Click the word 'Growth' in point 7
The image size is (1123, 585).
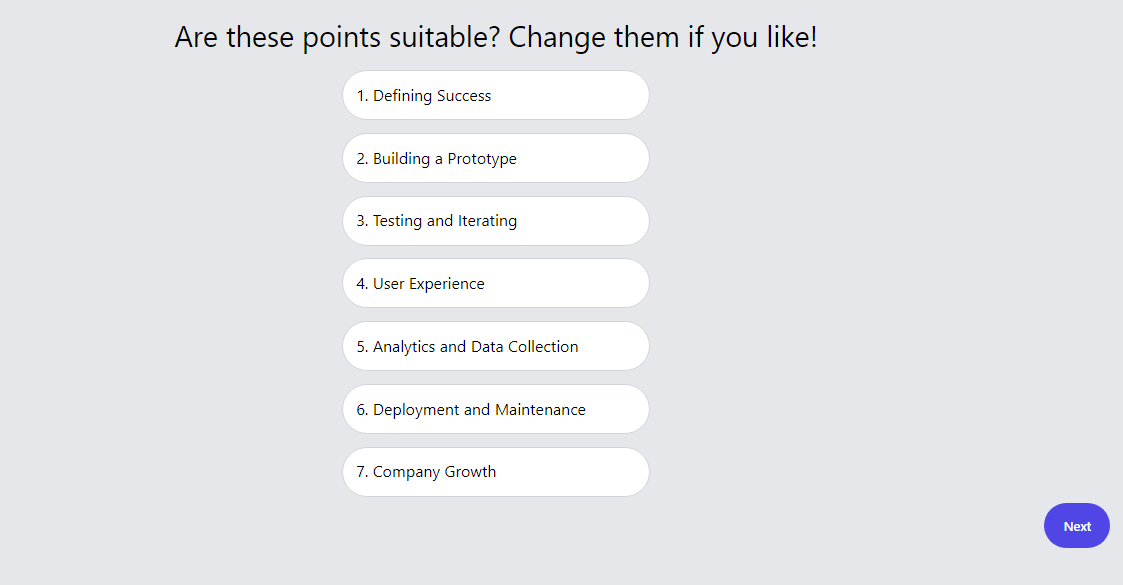point(470,472)
